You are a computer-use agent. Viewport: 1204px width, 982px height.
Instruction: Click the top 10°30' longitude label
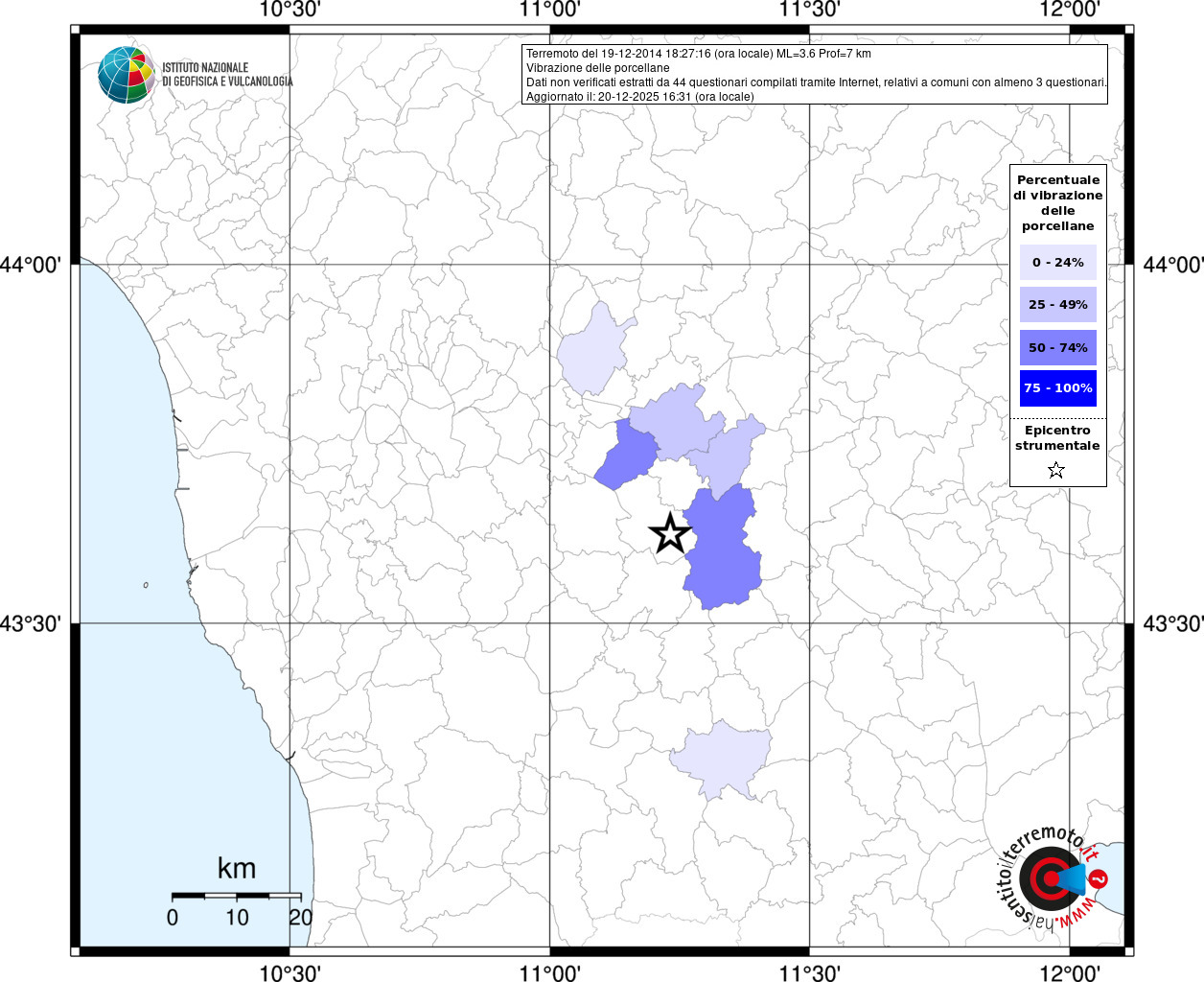(x=289, y=10)
